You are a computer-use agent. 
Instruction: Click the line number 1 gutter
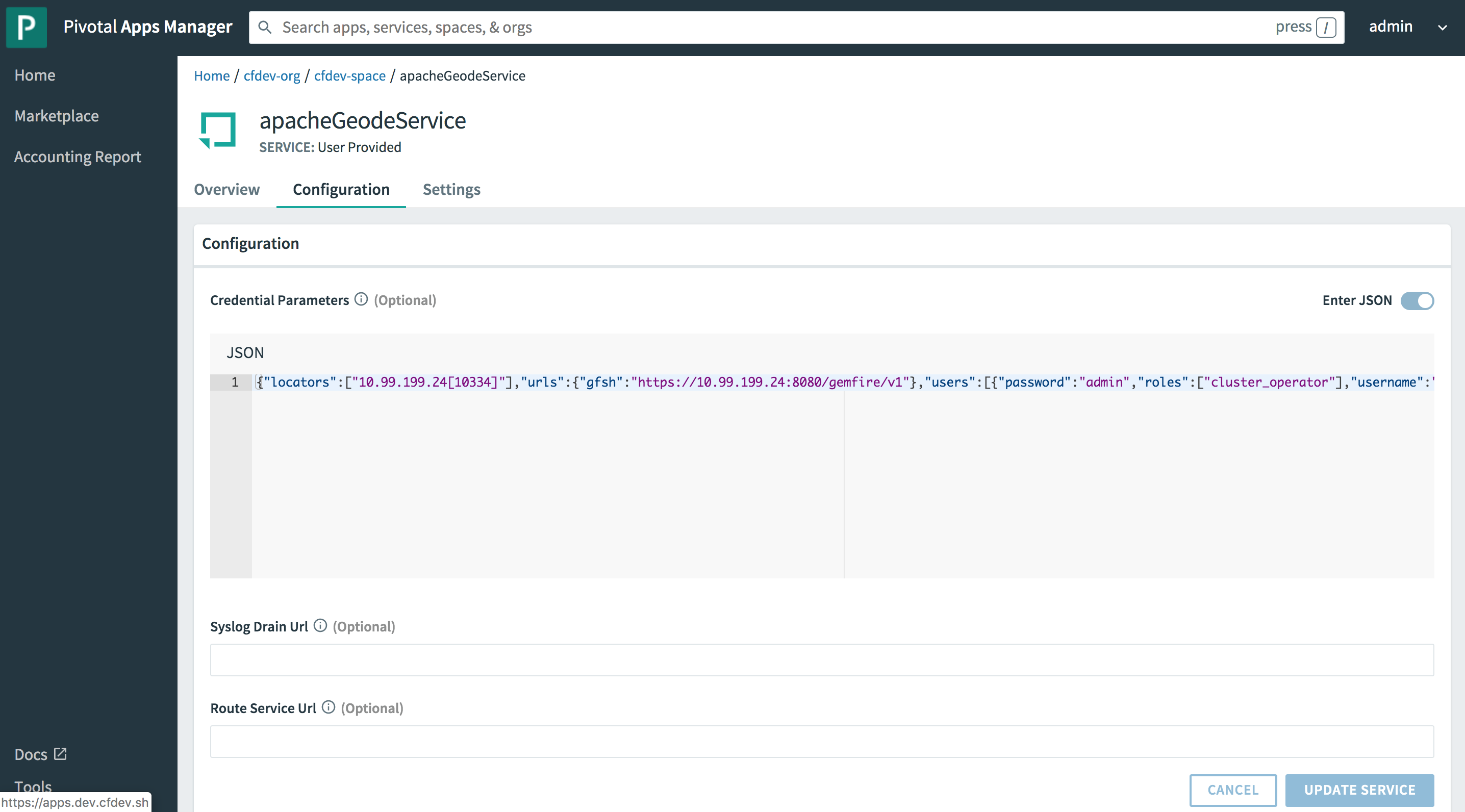(231, 382)
